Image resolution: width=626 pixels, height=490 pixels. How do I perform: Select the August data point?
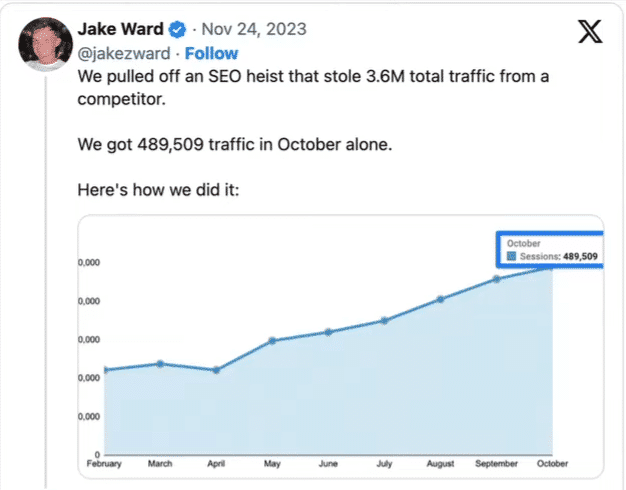coord(440,299)
